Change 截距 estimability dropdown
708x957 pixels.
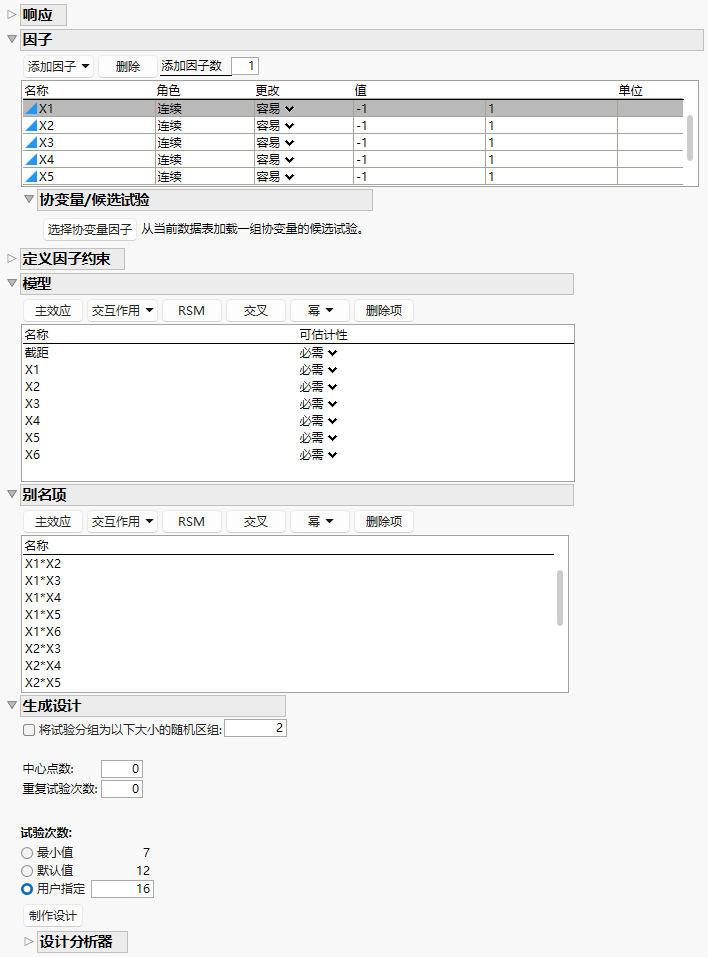pos(318,353)
